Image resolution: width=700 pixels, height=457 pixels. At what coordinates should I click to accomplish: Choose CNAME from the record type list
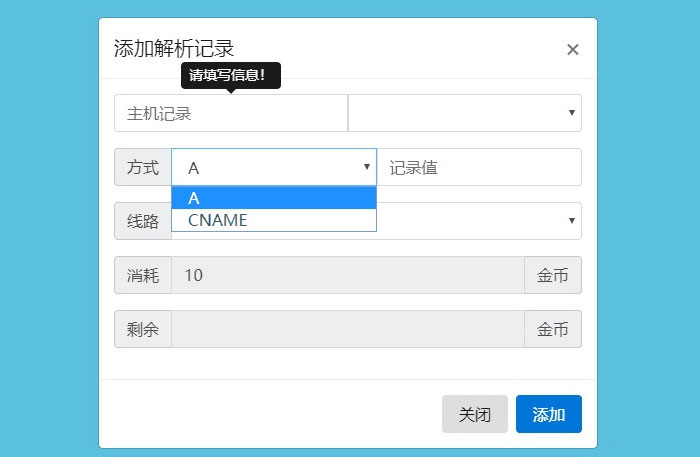(273, 220)
